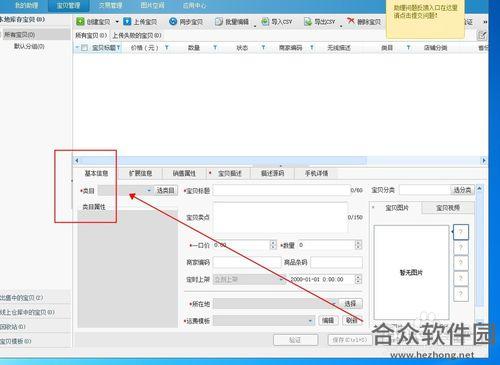Switch to the 交易管理 top tab
This screenshot has height=365, width=500.
[x=110, y=6]
